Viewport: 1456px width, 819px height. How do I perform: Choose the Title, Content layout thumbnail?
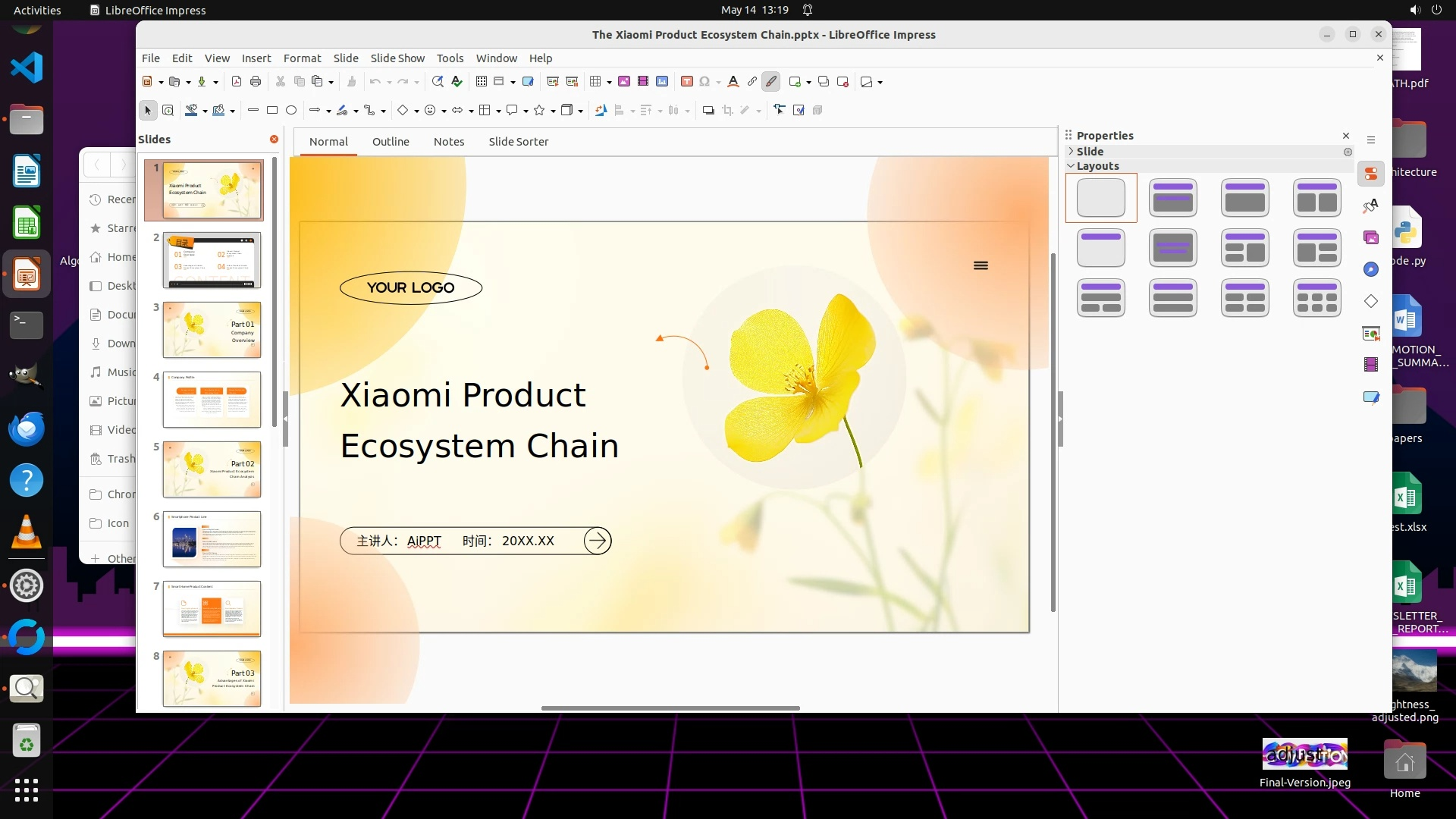1244,198
